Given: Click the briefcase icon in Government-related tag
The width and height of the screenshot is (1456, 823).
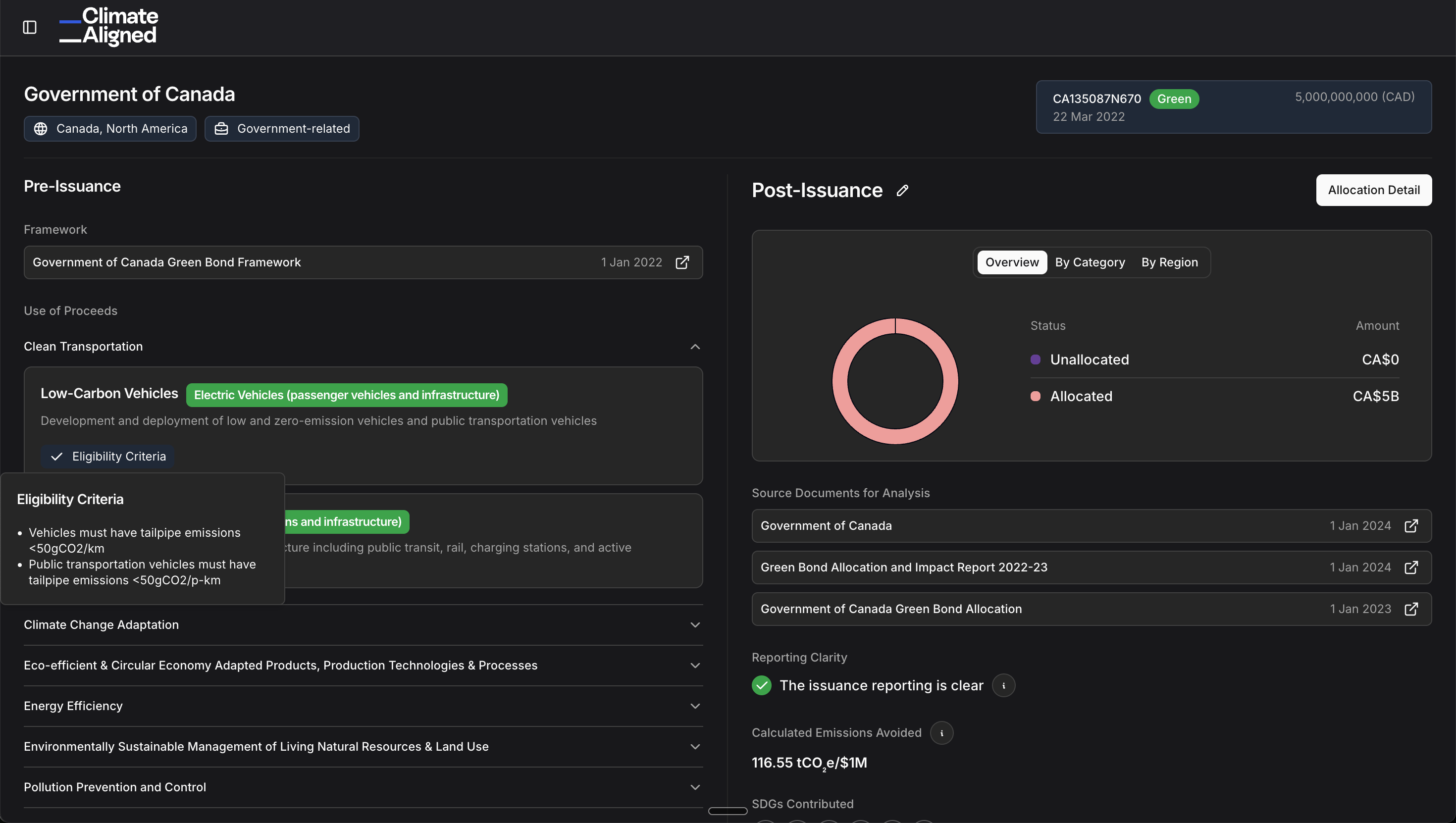Looking at the screenshot, I should coord(221,129).
